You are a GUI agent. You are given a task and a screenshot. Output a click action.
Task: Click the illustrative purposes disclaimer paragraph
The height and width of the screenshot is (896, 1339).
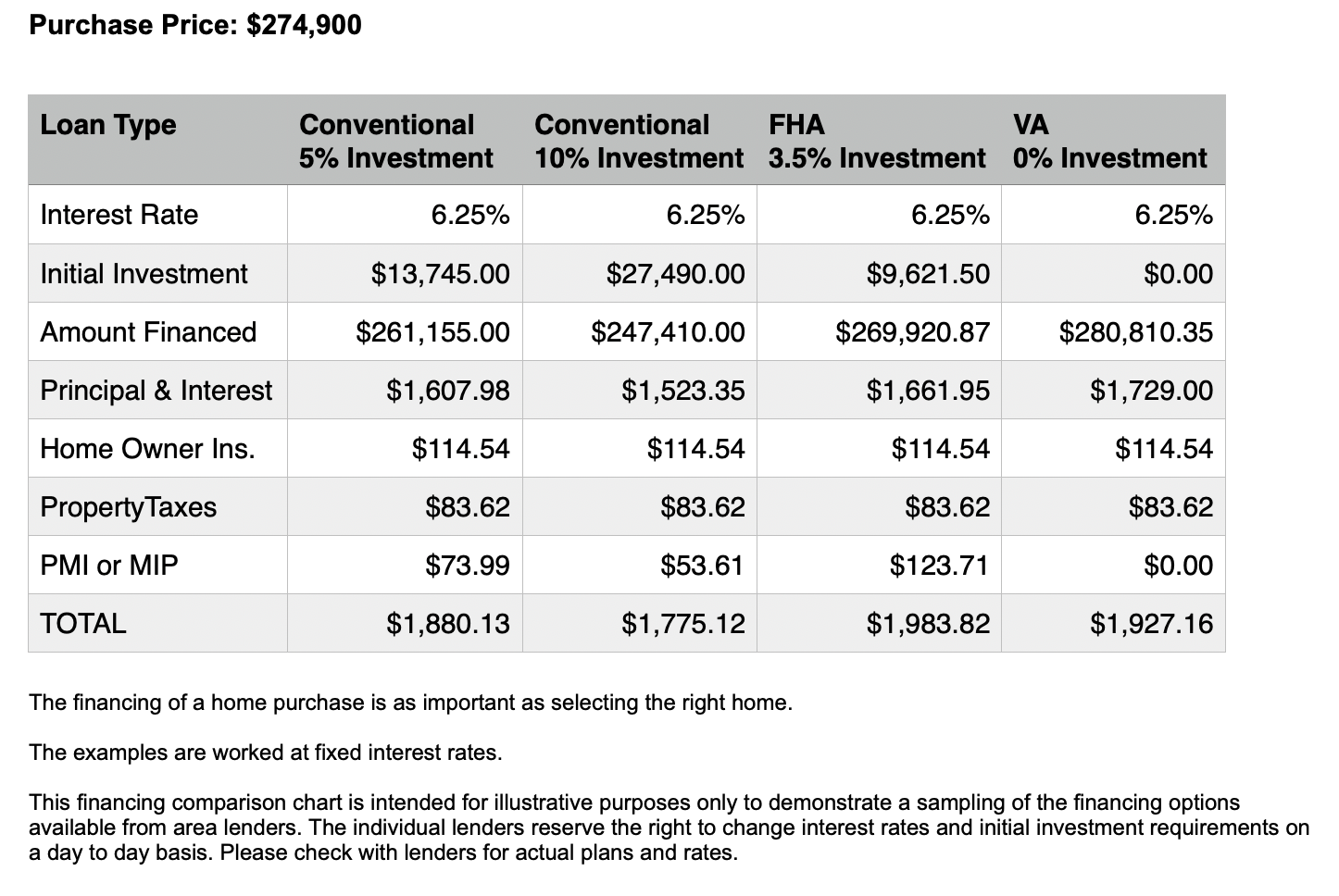[648, 828]
